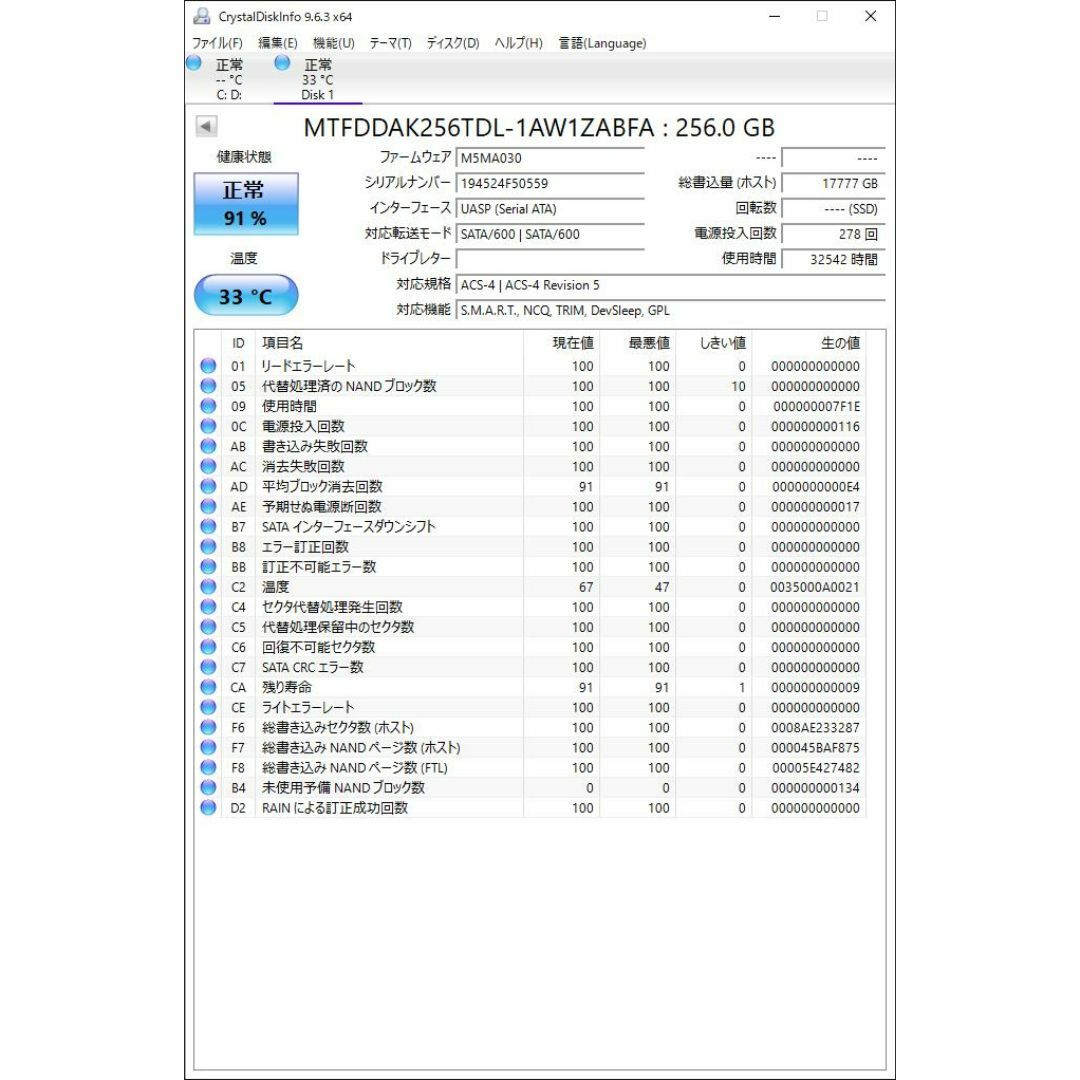Select the 総書き込み NAND ページ数 (FTL) row

pyautogui.click(x=530, y=767)
